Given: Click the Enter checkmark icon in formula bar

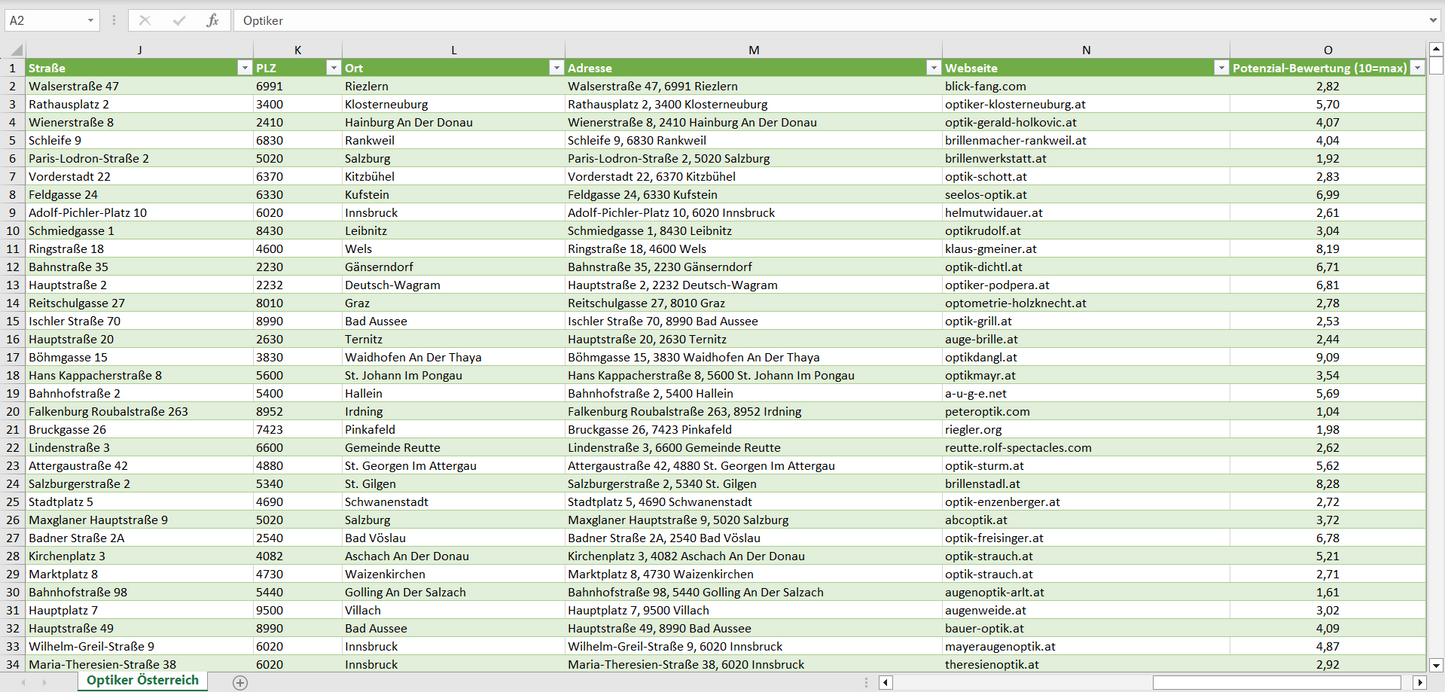Looking at the screenshot, I should click(179, 20).
